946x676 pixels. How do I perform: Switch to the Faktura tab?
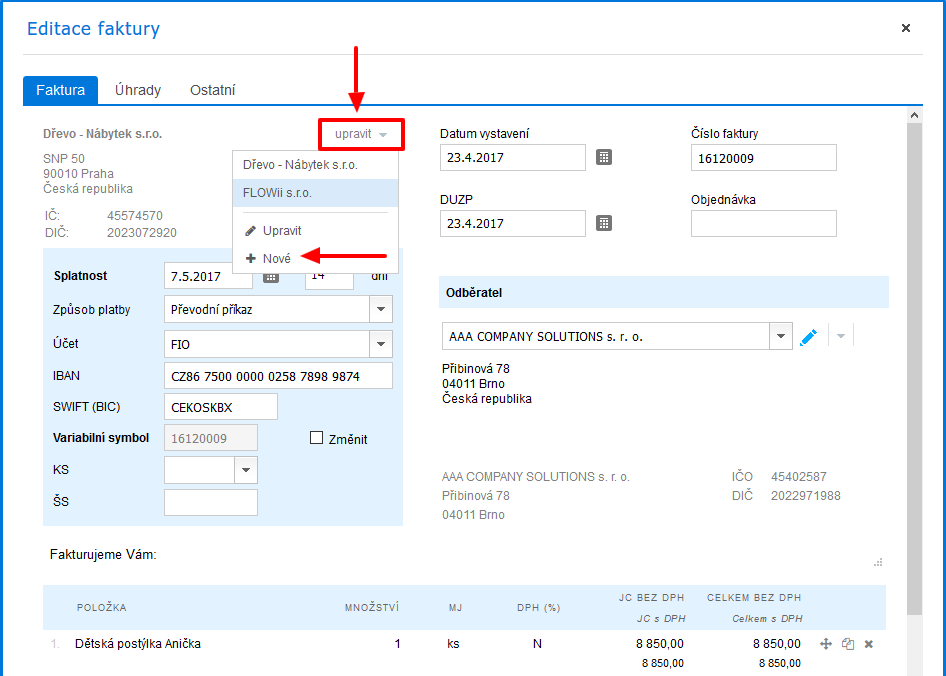point(60,91)
